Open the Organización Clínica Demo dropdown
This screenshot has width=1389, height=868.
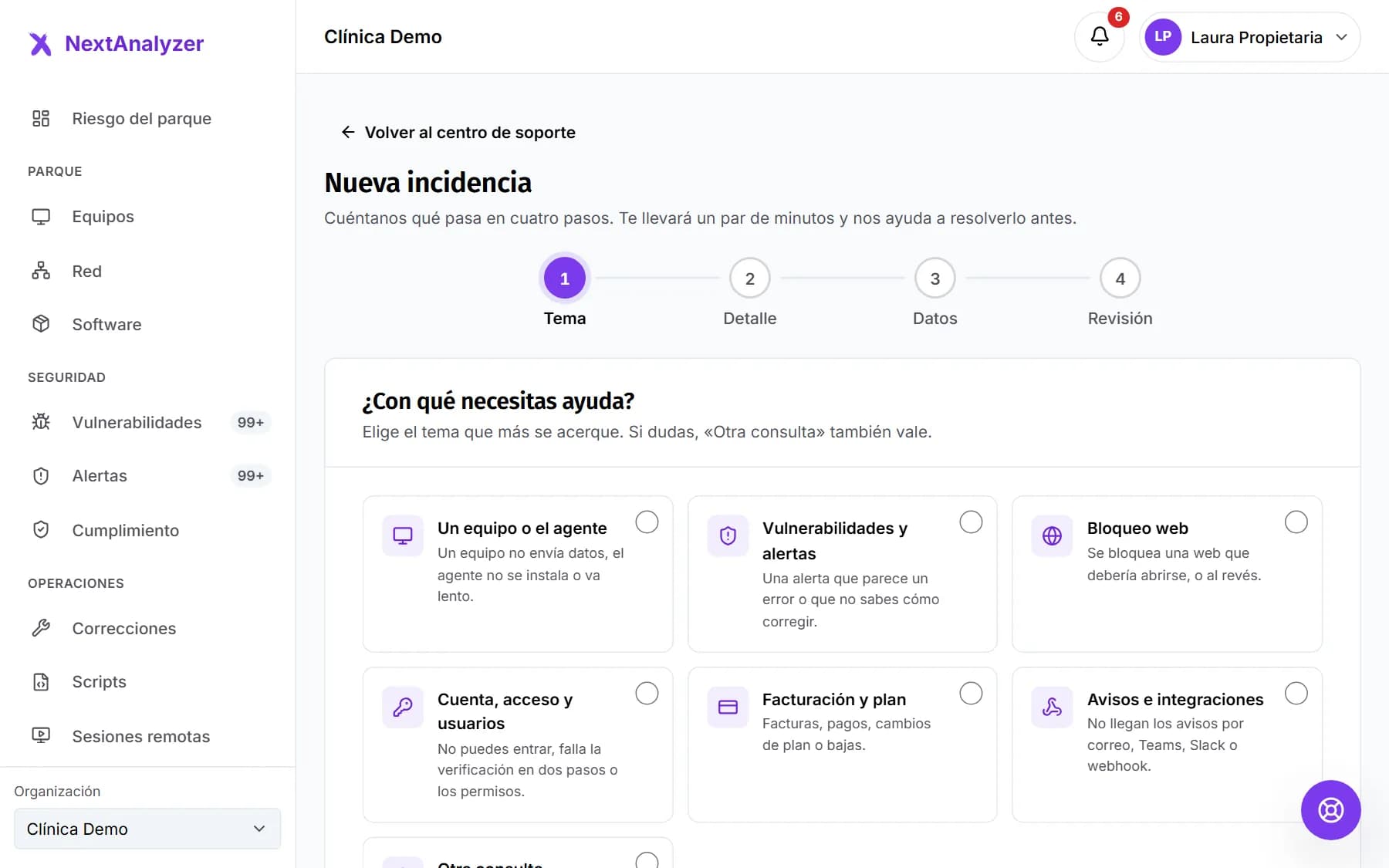point(147,829)
